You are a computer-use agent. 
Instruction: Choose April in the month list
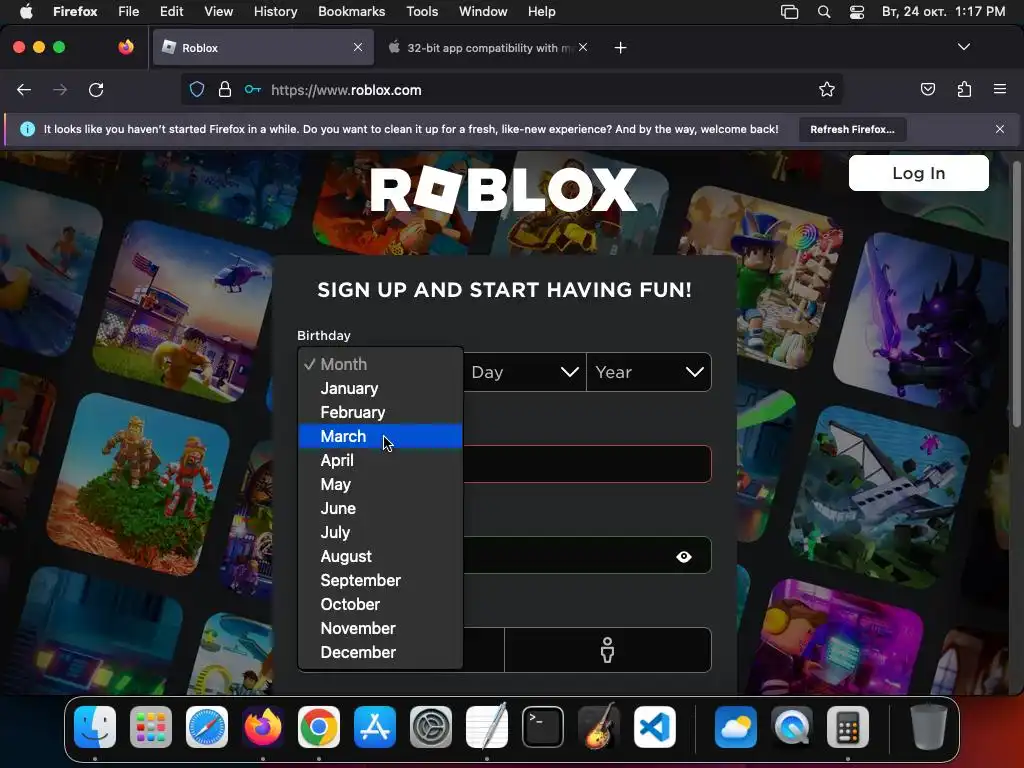380,460
